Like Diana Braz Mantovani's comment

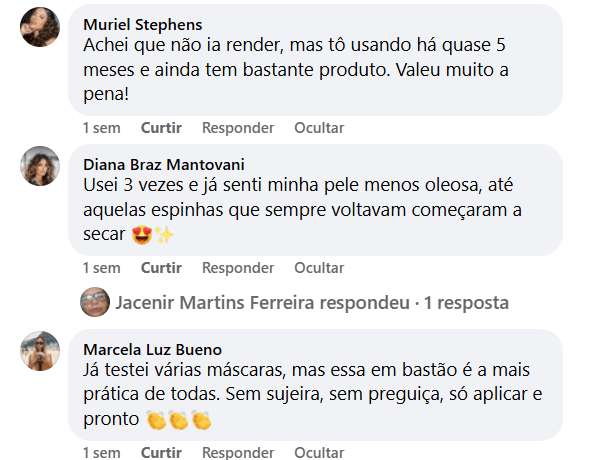tap(161, 268)
